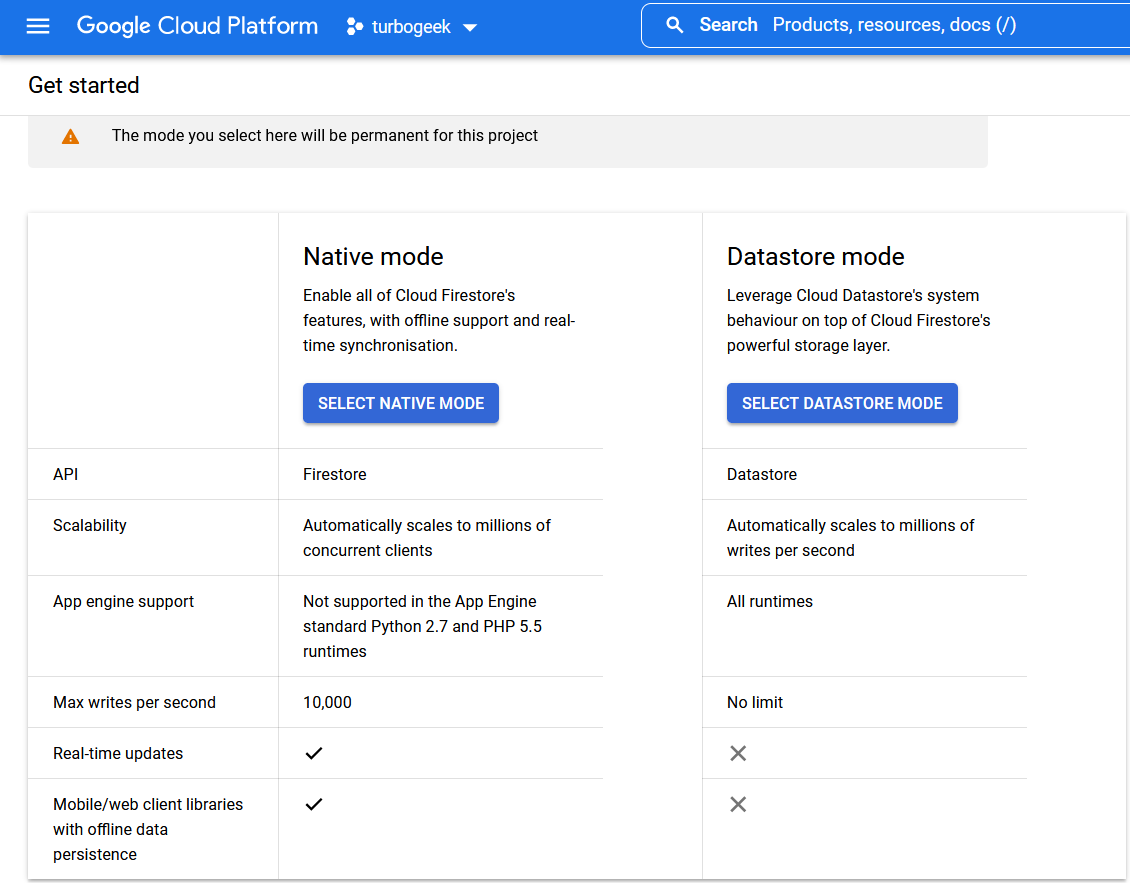Click the Select Native Mode button
This screenshot has width=1130, height=883.
click(x=401, y=403)
